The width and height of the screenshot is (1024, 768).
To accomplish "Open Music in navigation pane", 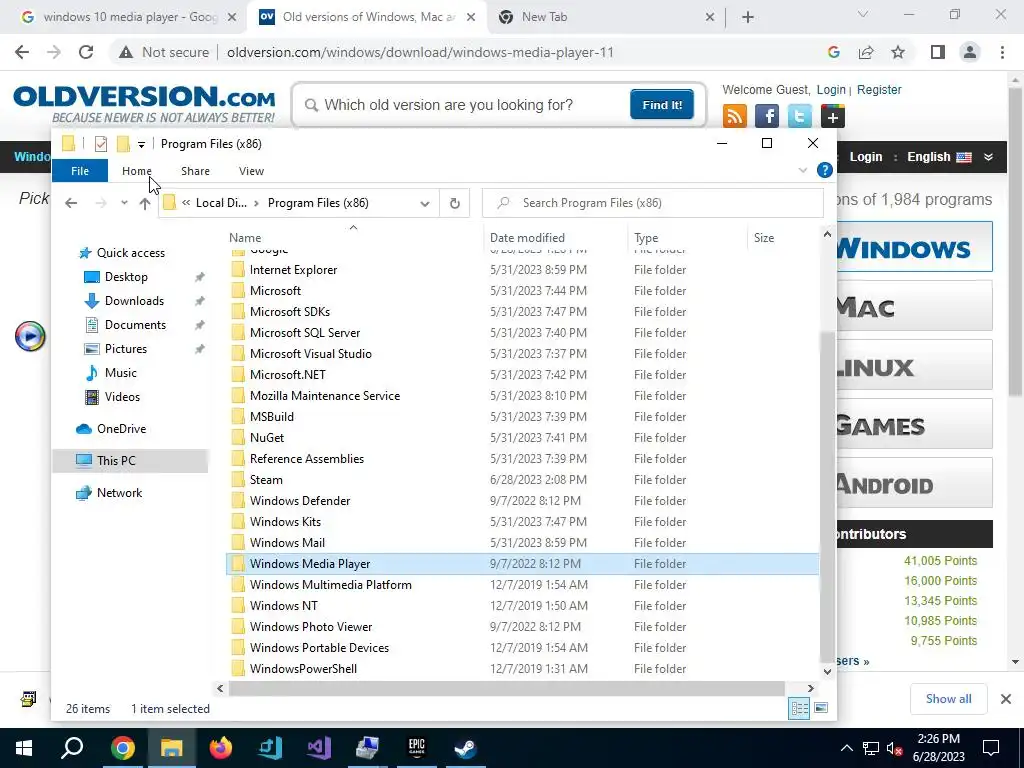I will [121, 373].
